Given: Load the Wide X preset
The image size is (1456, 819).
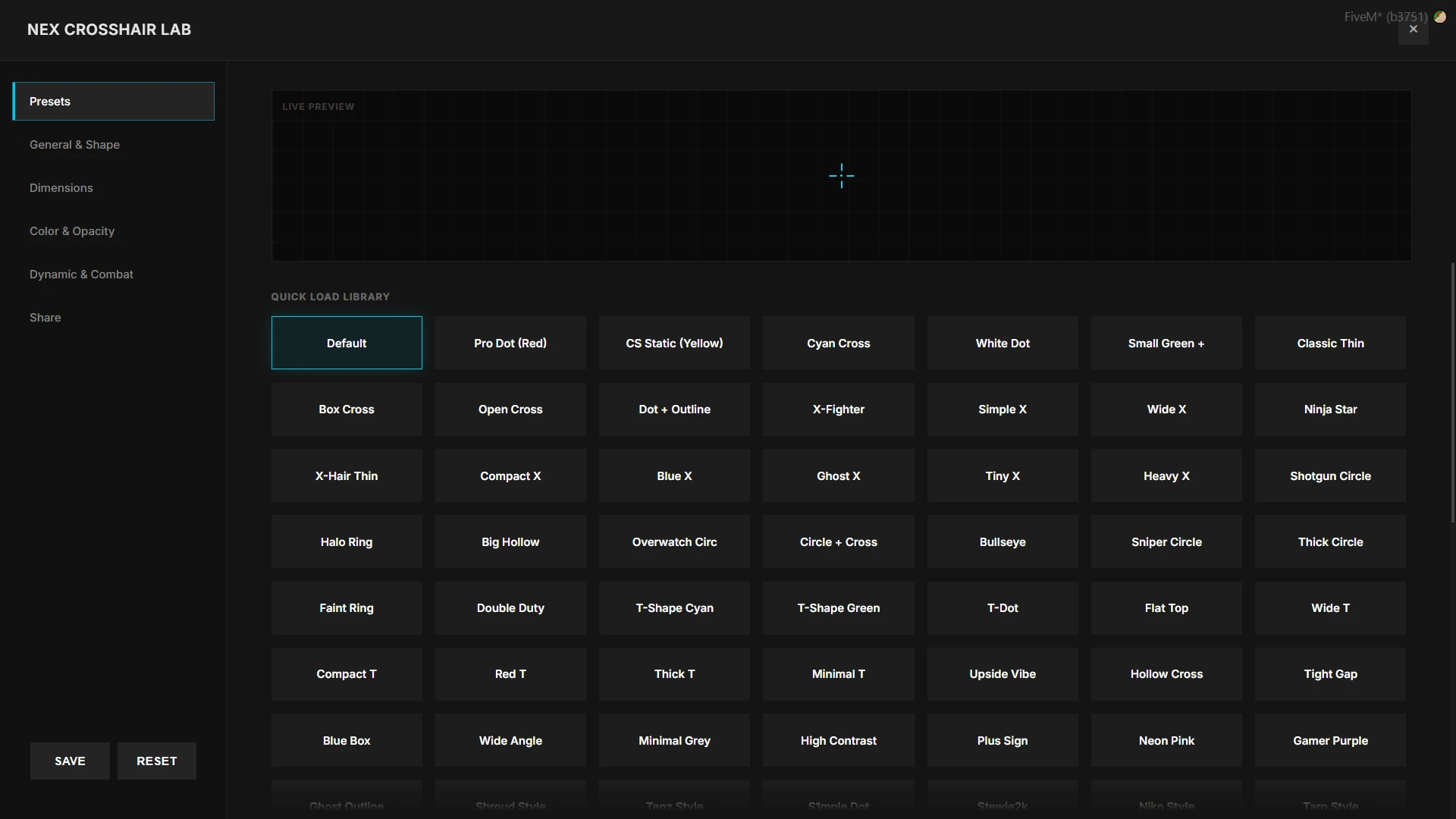Looking at the screenshot, I should (1166, 409).
